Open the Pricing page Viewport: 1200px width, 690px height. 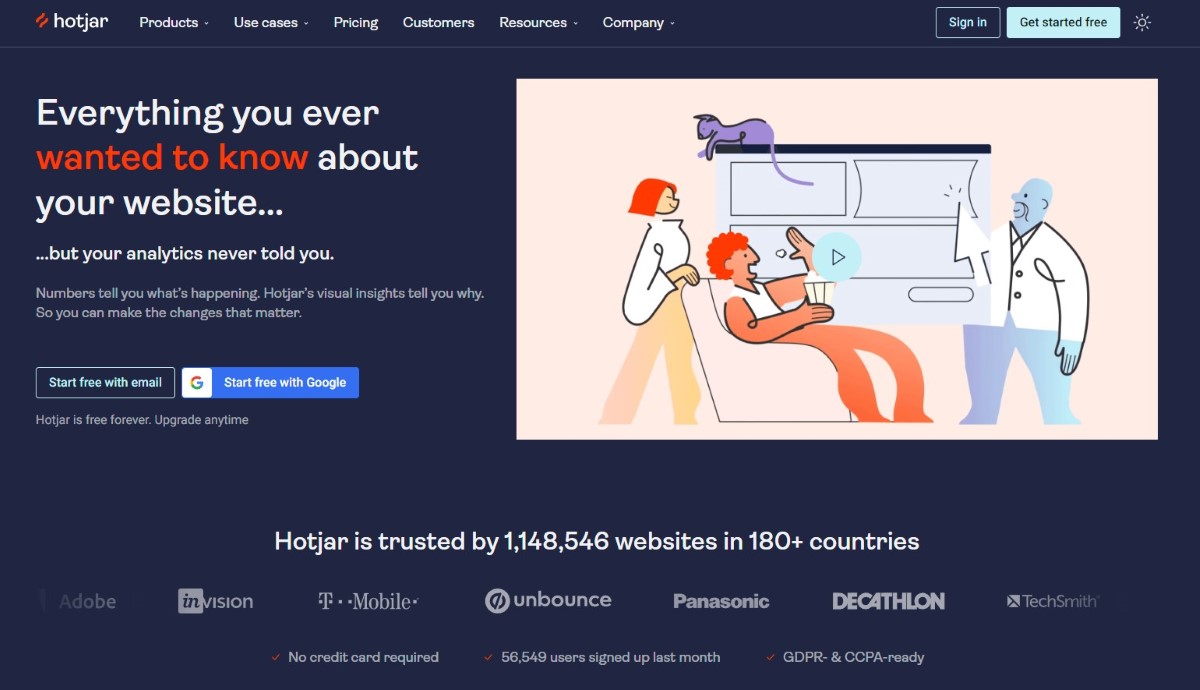356,22
